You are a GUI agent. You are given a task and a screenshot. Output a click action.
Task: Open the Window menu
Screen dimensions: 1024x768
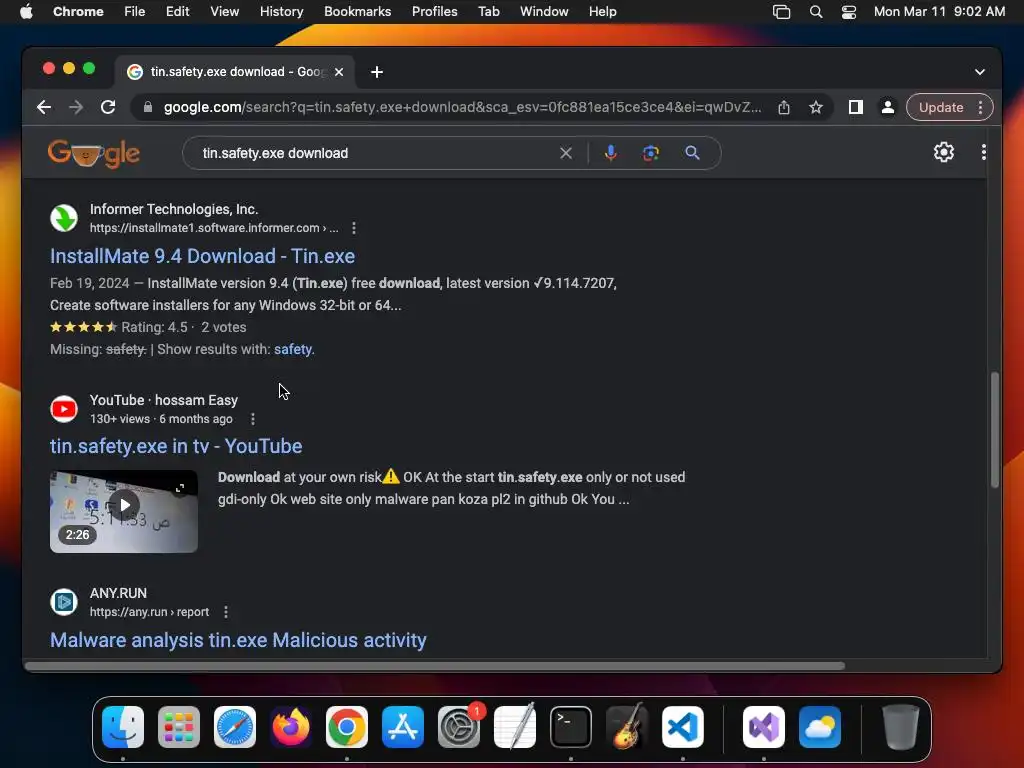[x=544, y=12]
